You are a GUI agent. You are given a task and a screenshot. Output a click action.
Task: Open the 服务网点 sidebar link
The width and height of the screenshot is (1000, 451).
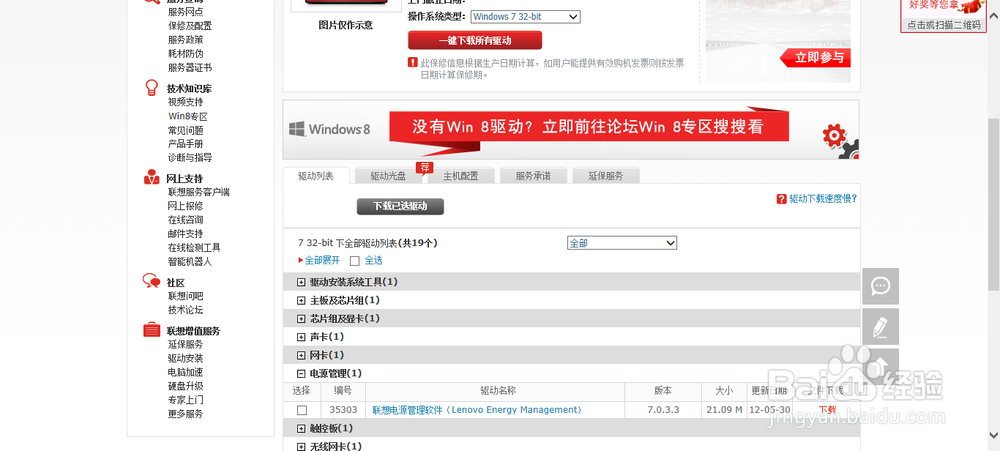pos(186,12)
